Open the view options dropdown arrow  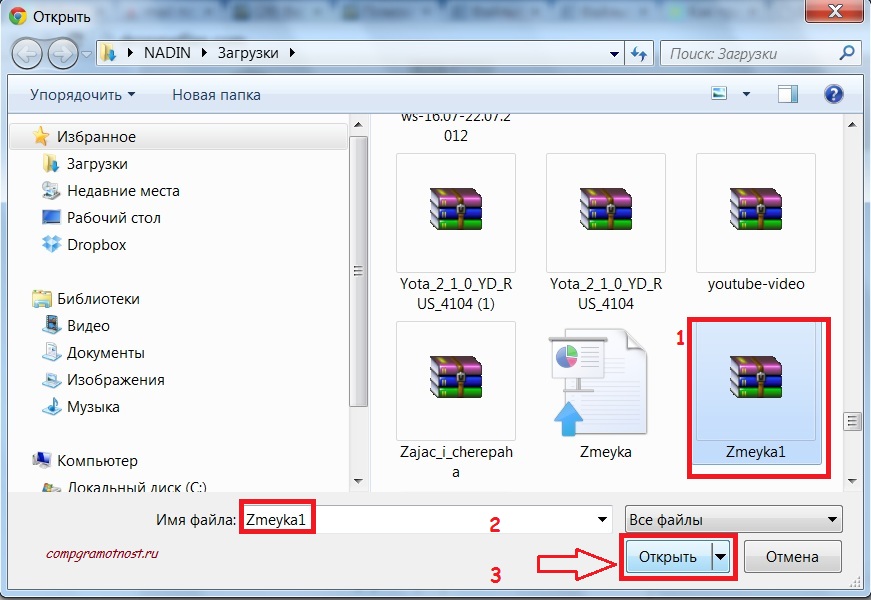click(746, 94)
